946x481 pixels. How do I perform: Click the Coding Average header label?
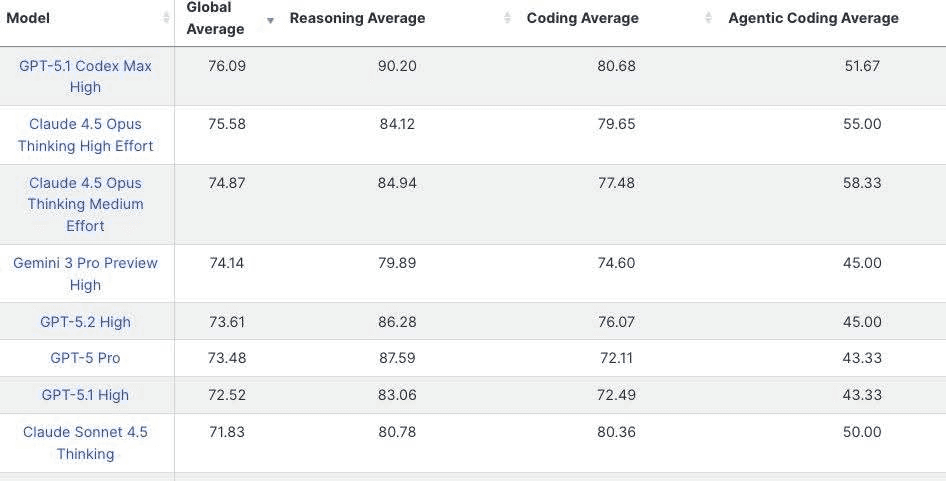pyautogui.click(x=582, y=18)
